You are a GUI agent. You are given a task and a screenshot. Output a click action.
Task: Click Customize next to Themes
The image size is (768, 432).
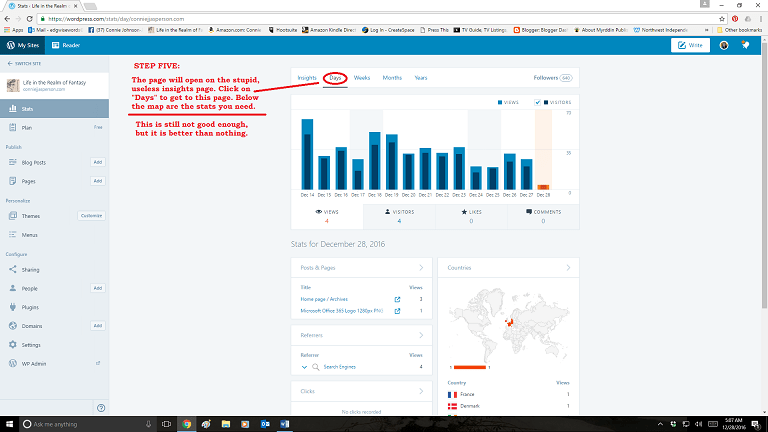click(x=91, y=215)
